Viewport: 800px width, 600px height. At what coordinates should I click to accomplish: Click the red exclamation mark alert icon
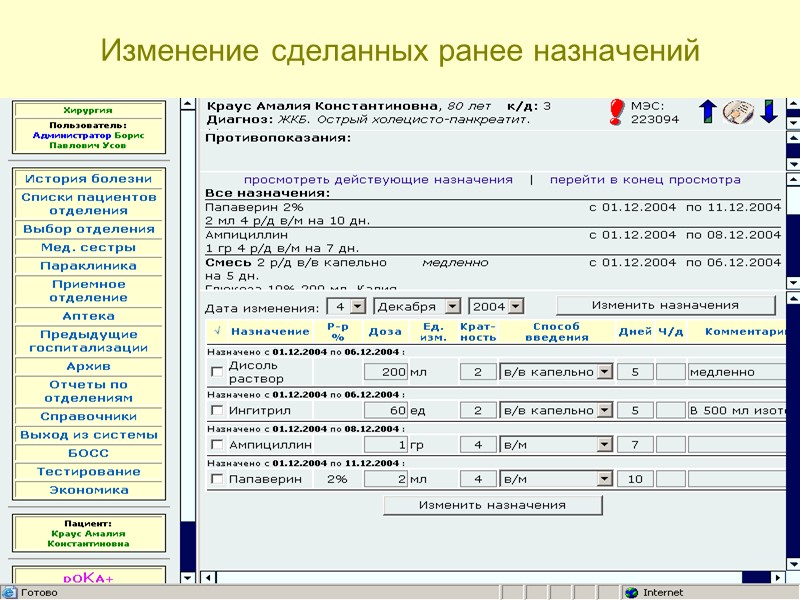tap(616, 112)
